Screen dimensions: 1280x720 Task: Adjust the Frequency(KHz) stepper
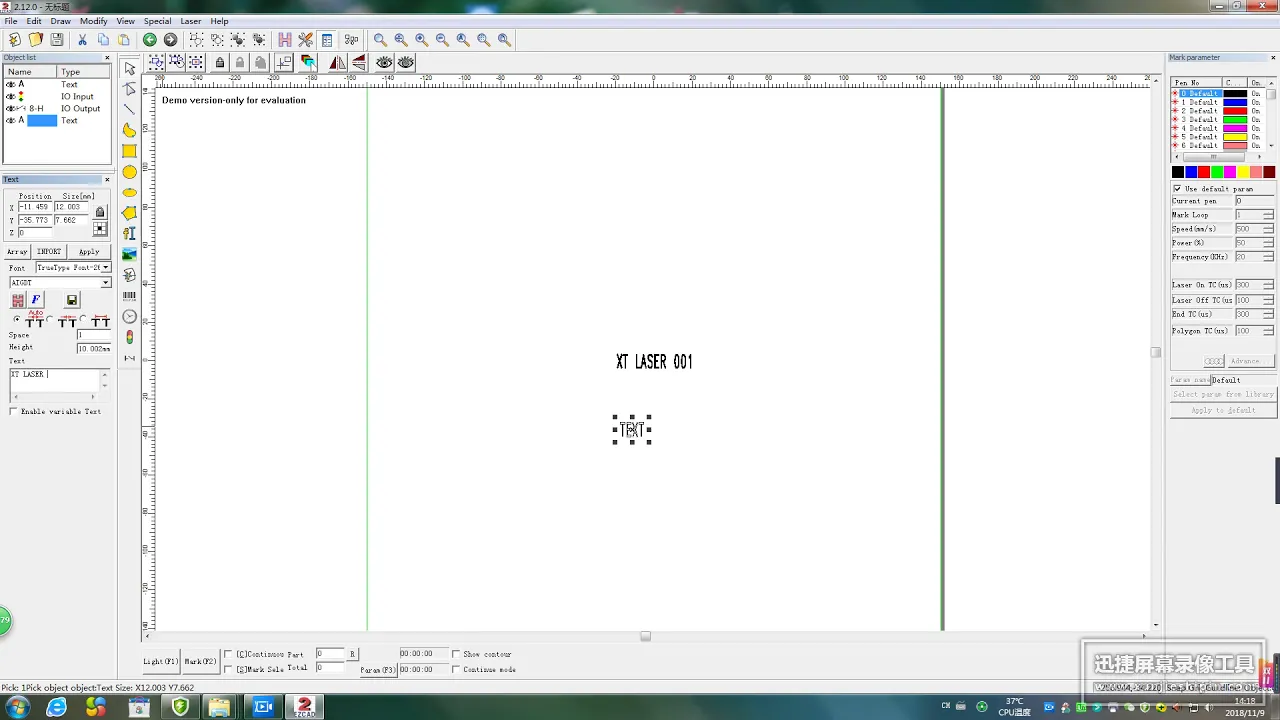tap(1268, 257)
